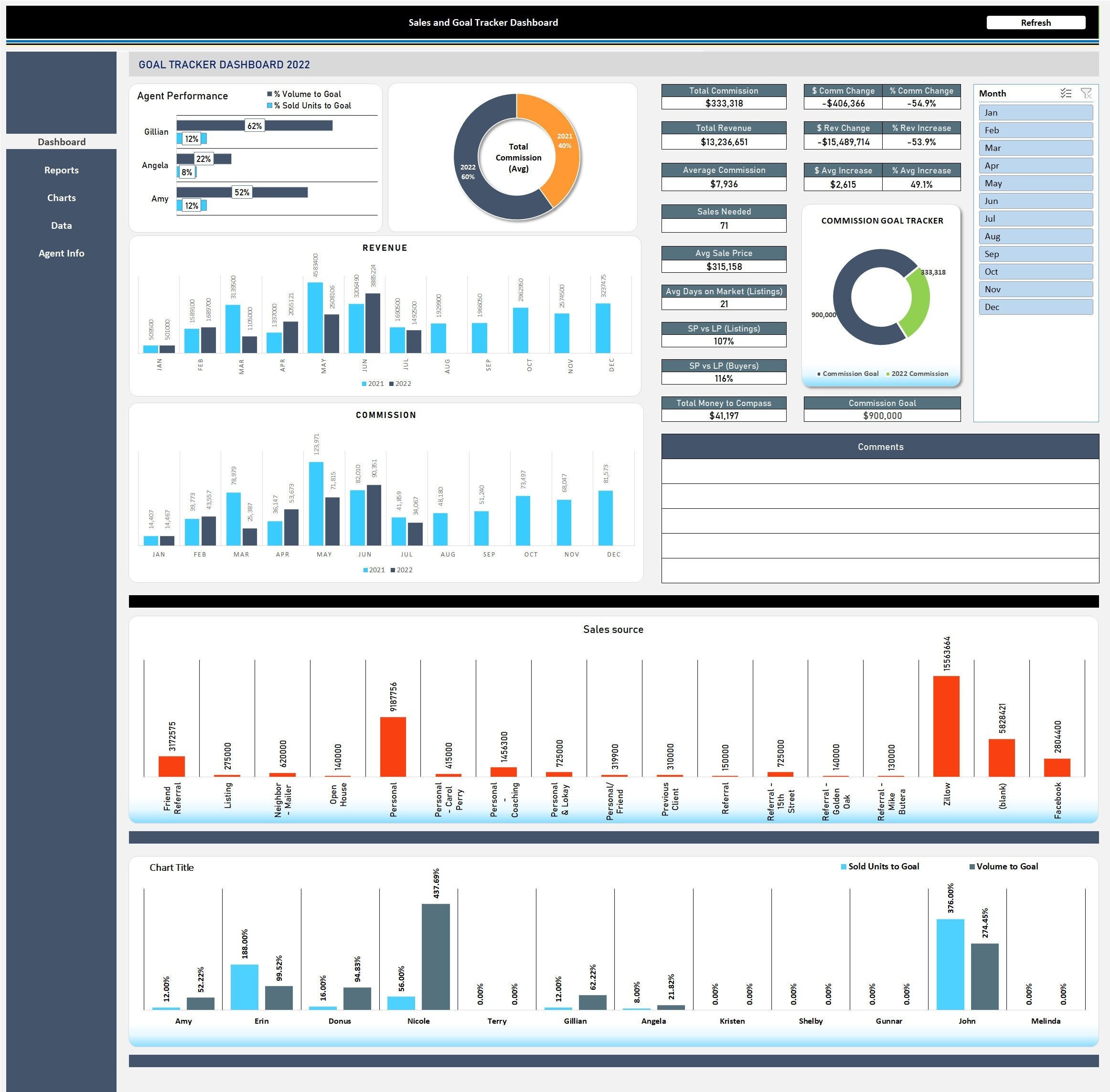Screen dimensions: 1110x1092
Task: Click the Sales Needed value 71
Action: click(x=724, y=225)
